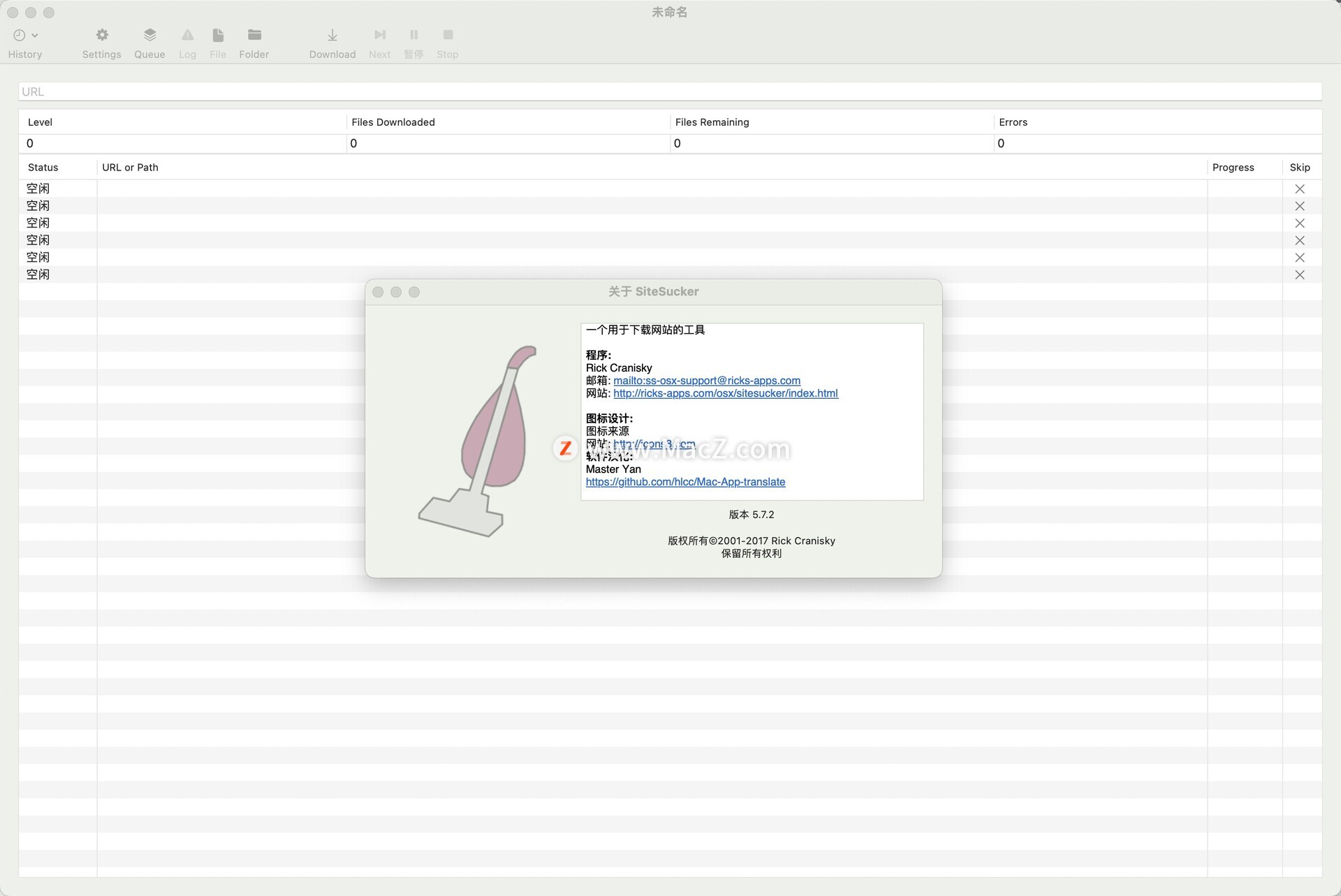Open Settings gear in toolbar

102,35
